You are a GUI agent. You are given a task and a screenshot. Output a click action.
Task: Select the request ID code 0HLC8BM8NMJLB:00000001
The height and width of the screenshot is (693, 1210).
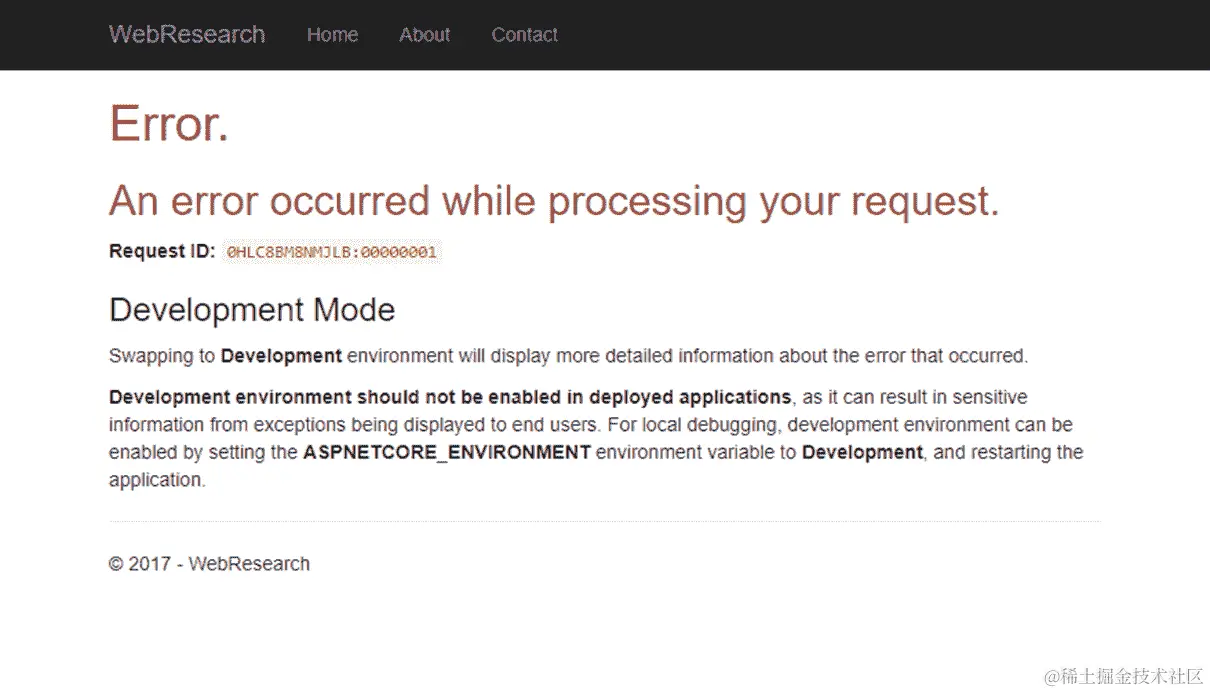[x=331, y=252]
